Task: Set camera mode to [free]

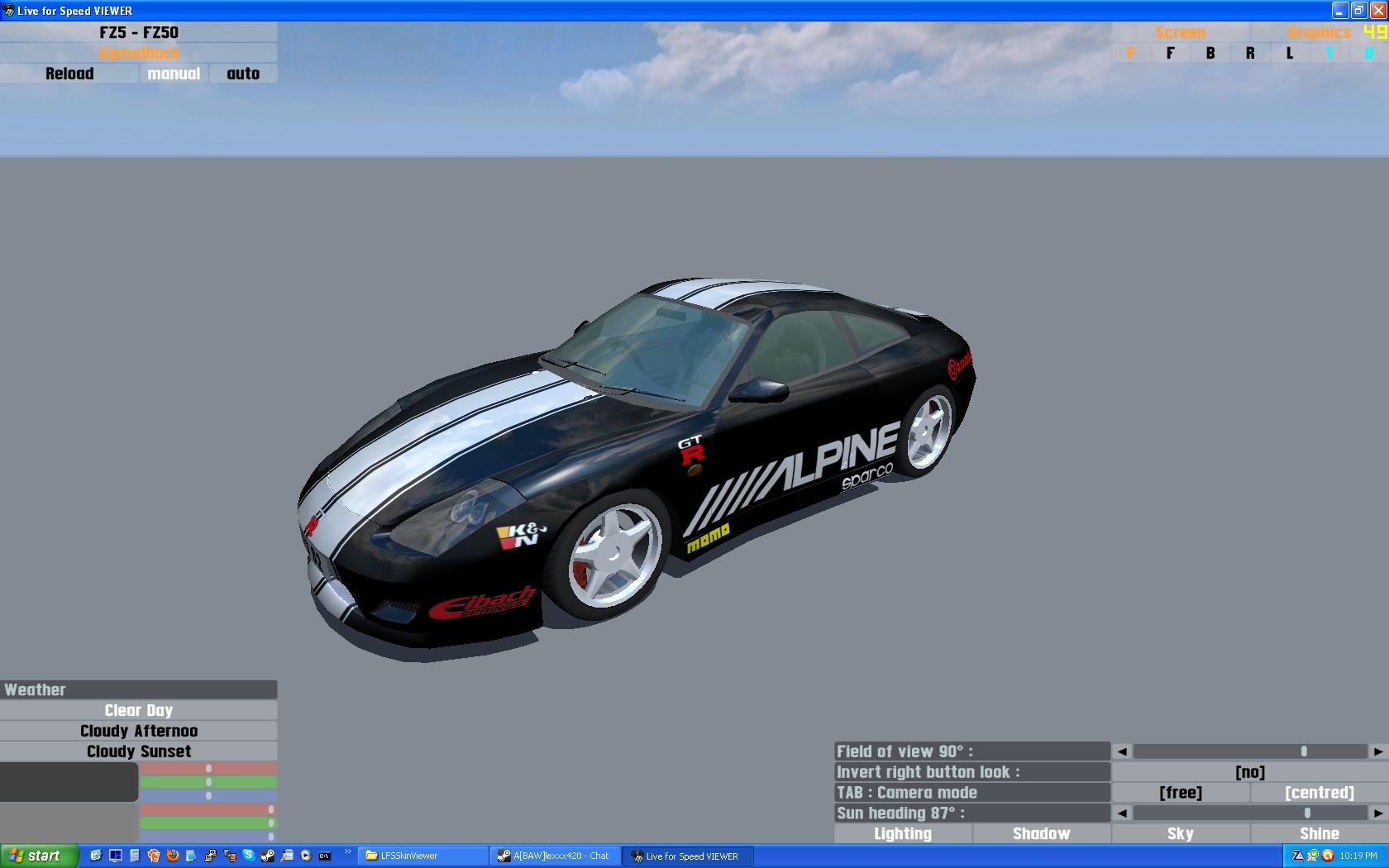Action: tap(1181, 793)
